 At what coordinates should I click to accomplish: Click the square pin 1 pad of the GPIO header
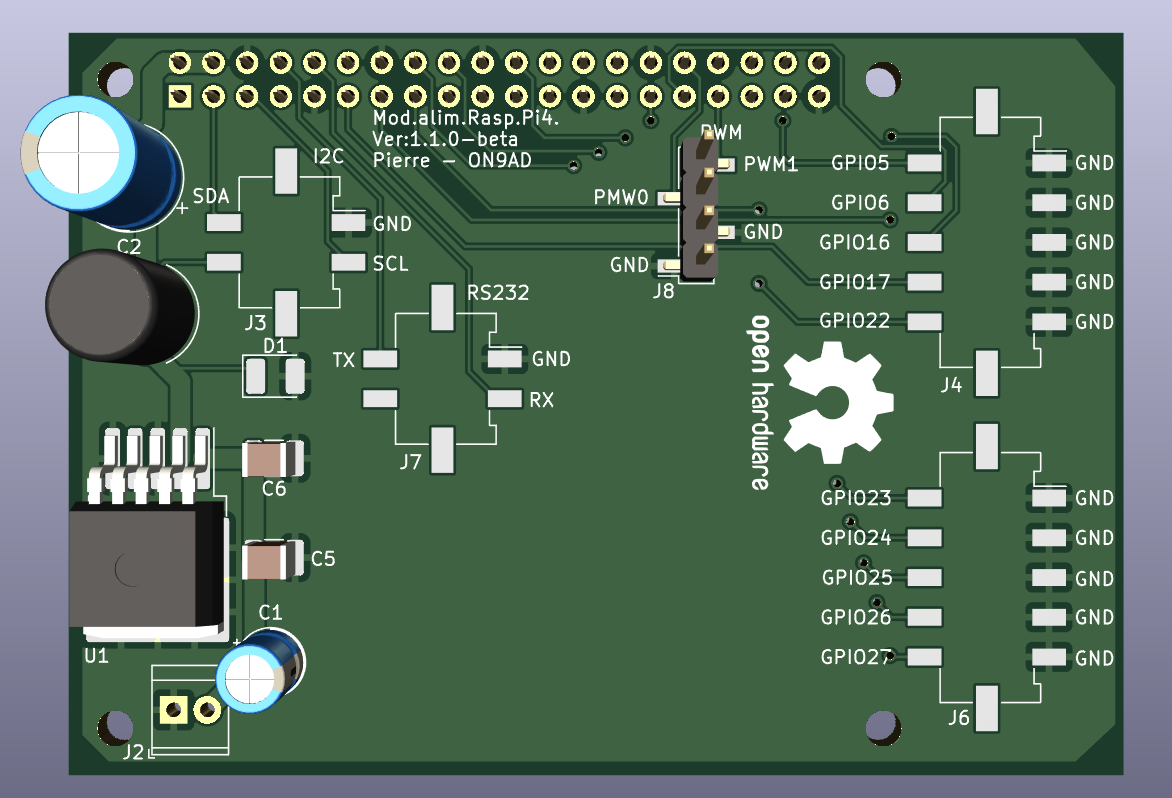tap(180, 97)
